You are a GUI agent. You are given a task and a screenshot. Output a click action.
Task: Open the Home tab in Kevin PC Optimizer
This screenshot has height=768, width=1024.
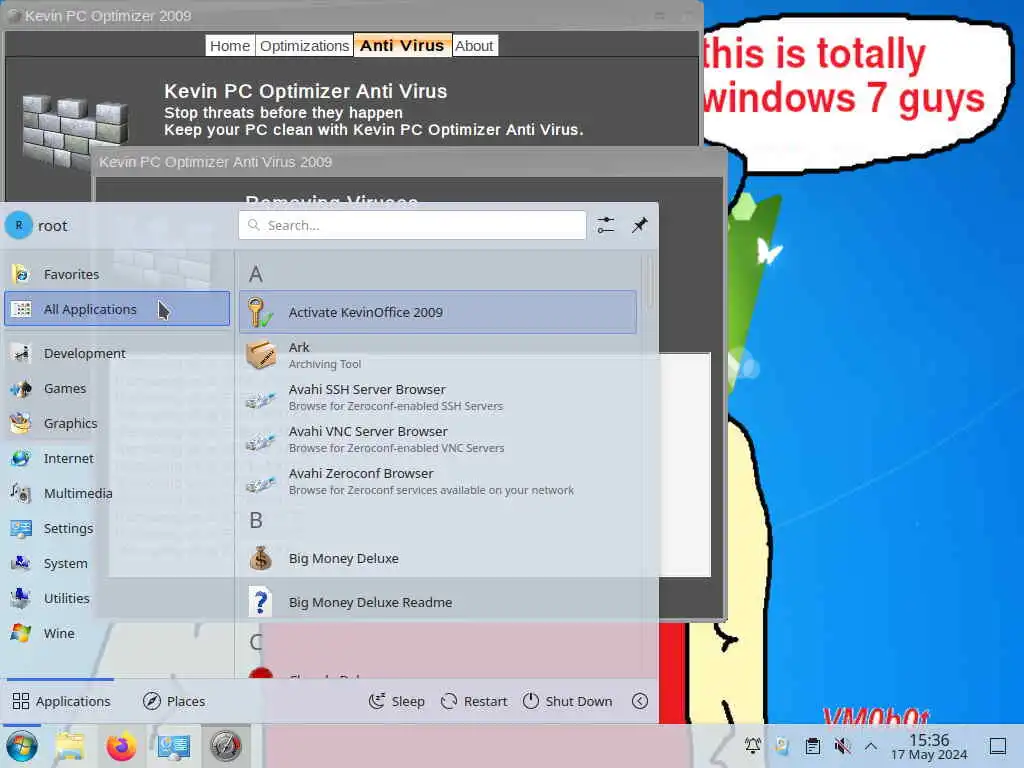[229, 46]
